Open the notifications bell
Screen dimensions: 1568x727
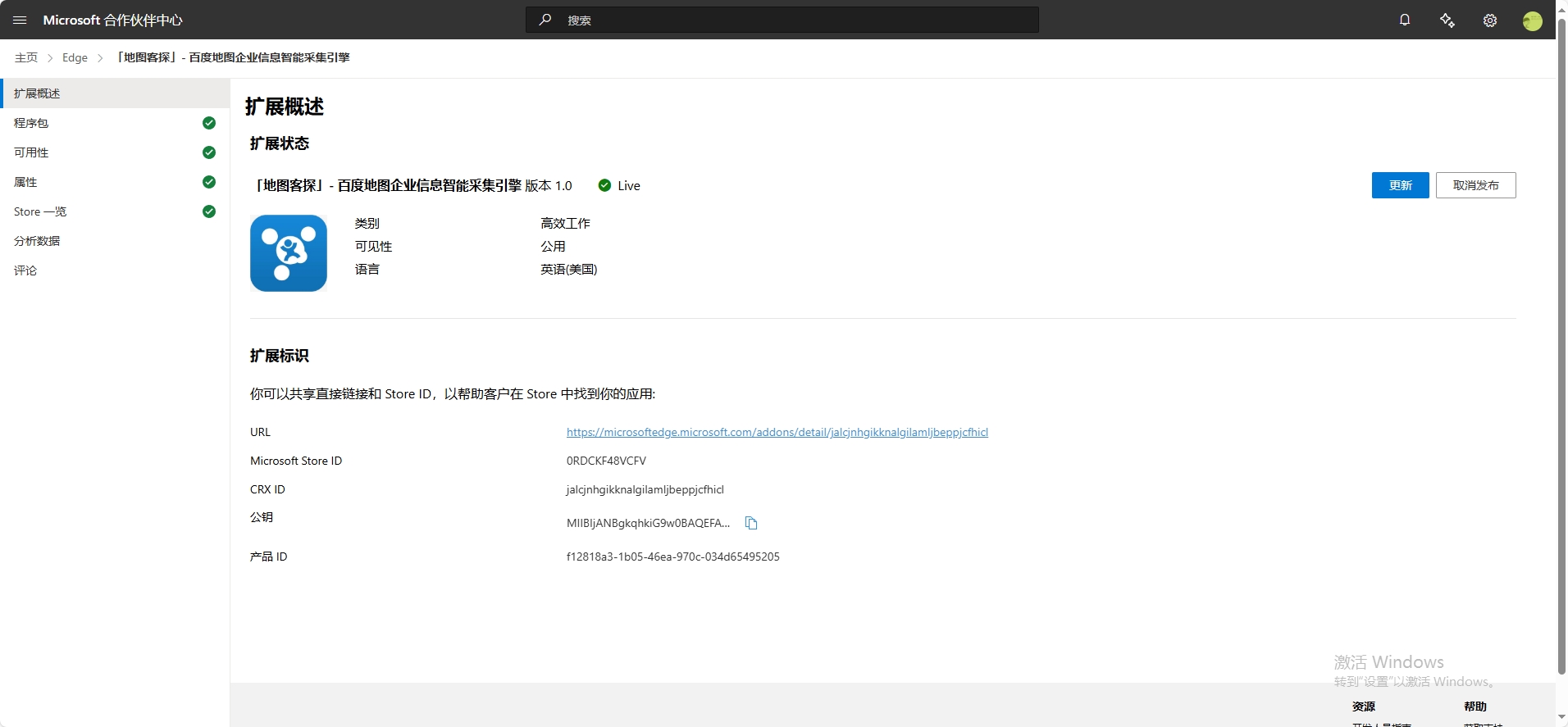click(x=1405, y=20)
